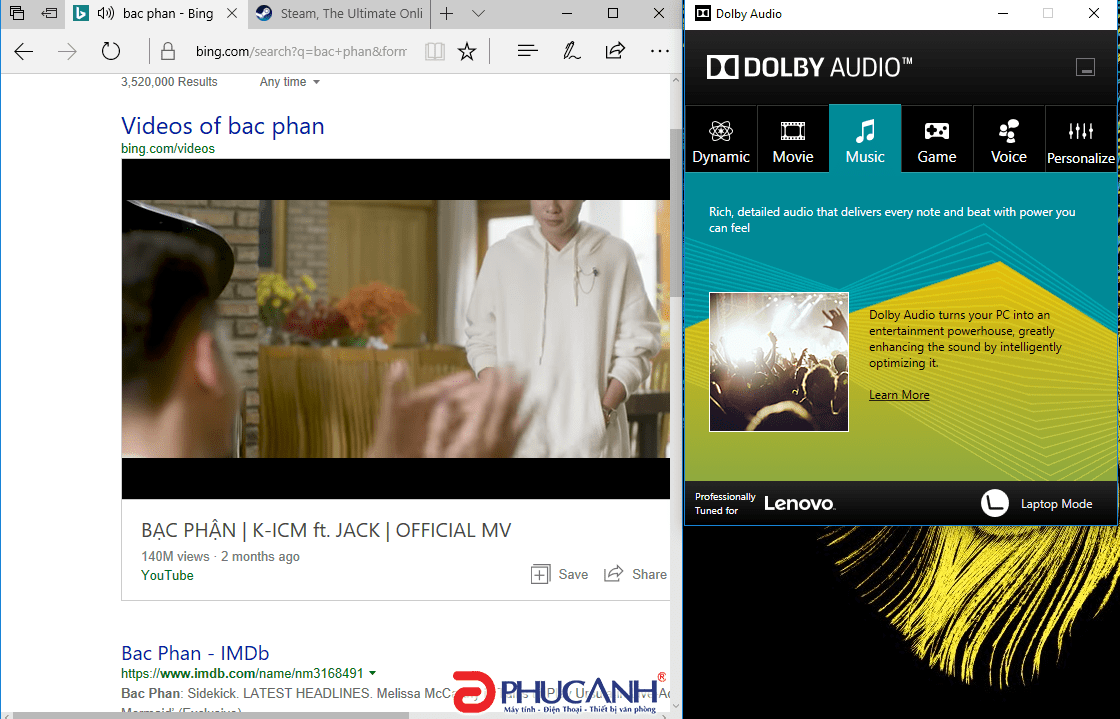Click the Dolby Audio title bar icon

703,14
